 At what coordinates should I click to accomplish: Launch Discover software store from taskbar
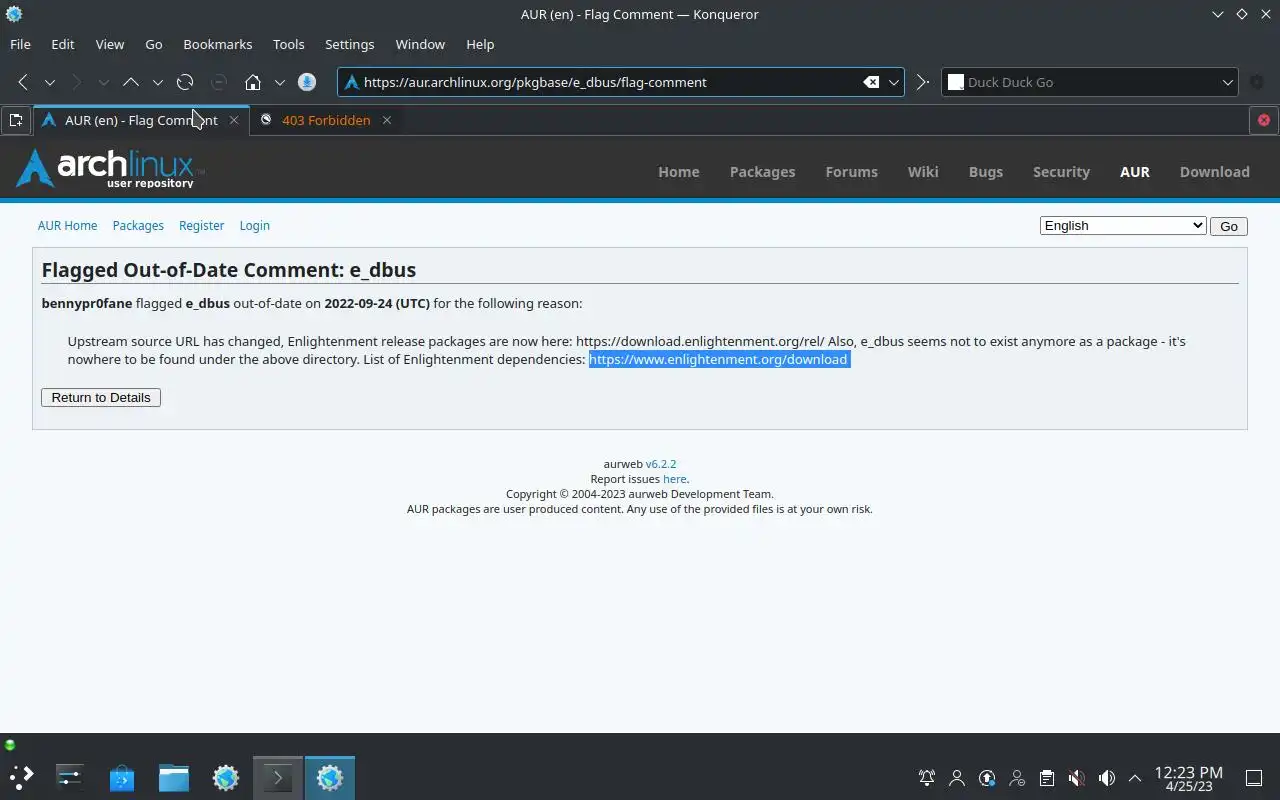coord(122,777)
